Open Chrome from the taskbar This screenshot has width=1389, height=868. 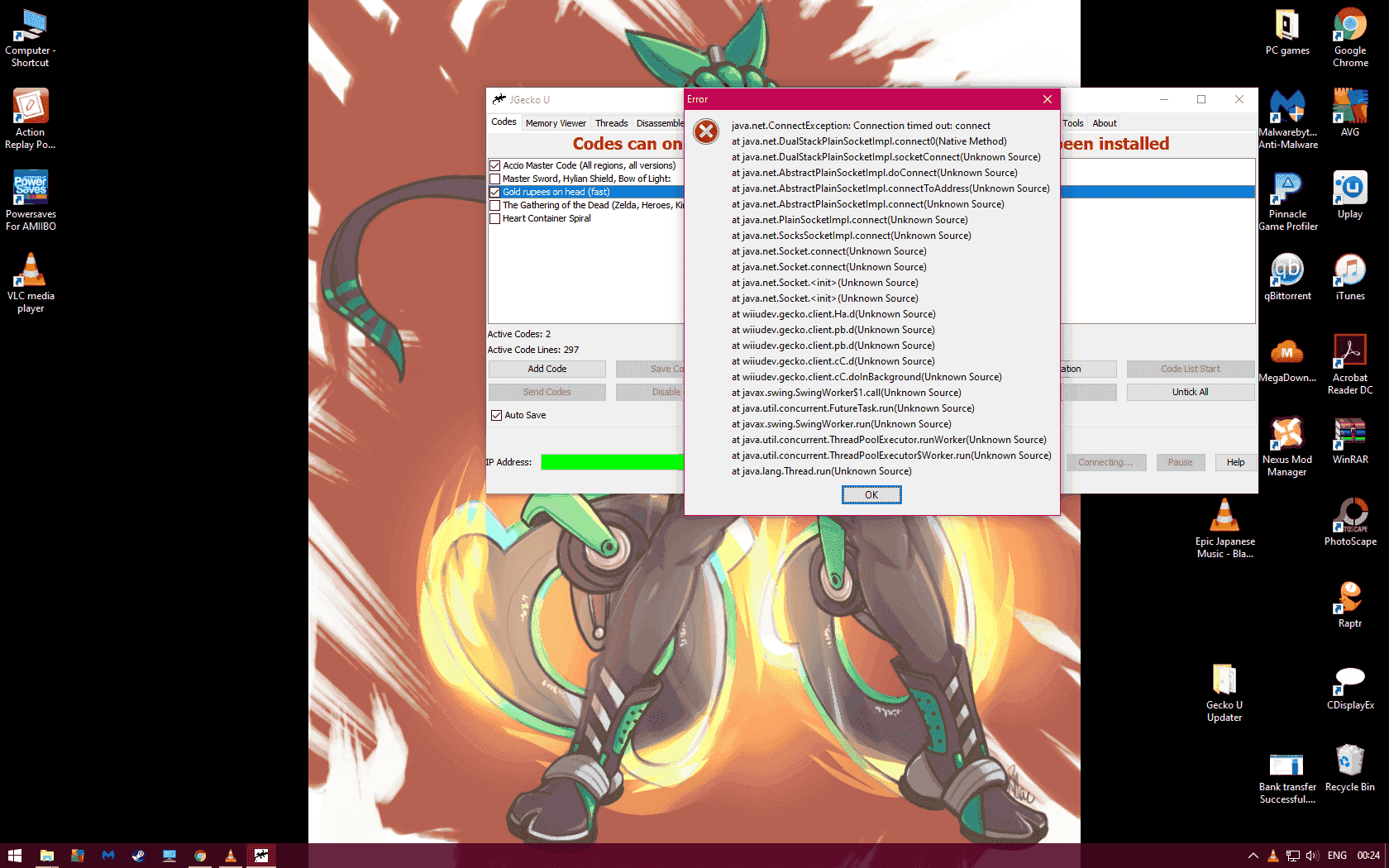(x=199, y=856)
